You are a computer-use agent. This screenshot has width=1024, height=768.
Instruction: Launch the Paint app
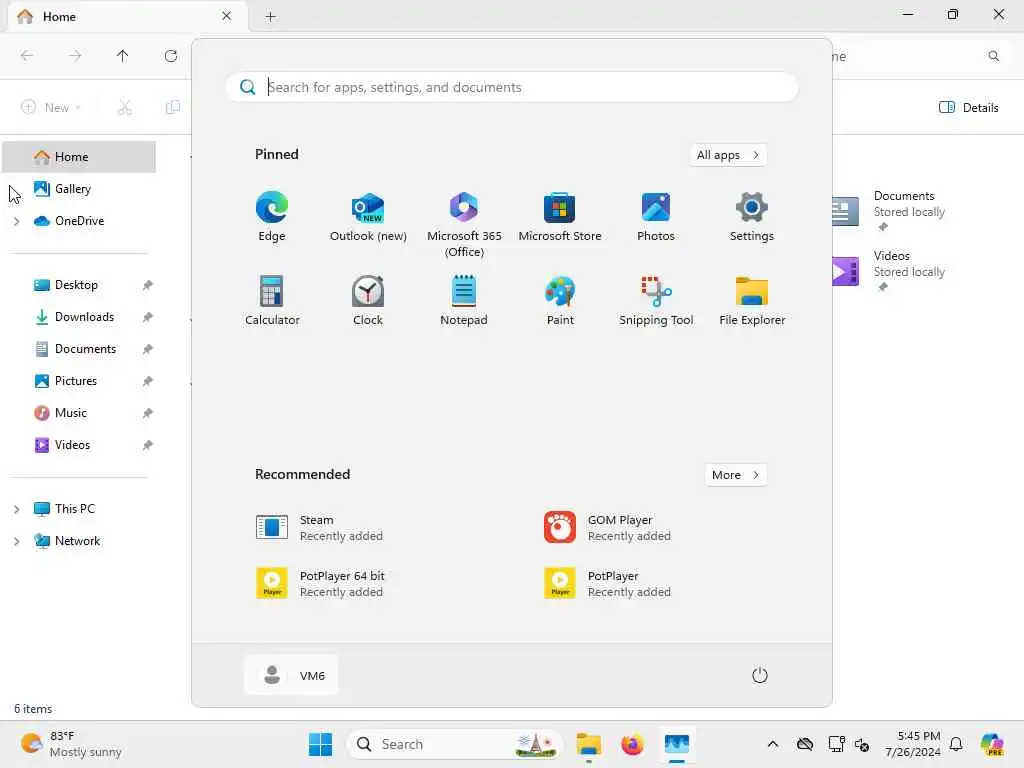tap(560, 300)
